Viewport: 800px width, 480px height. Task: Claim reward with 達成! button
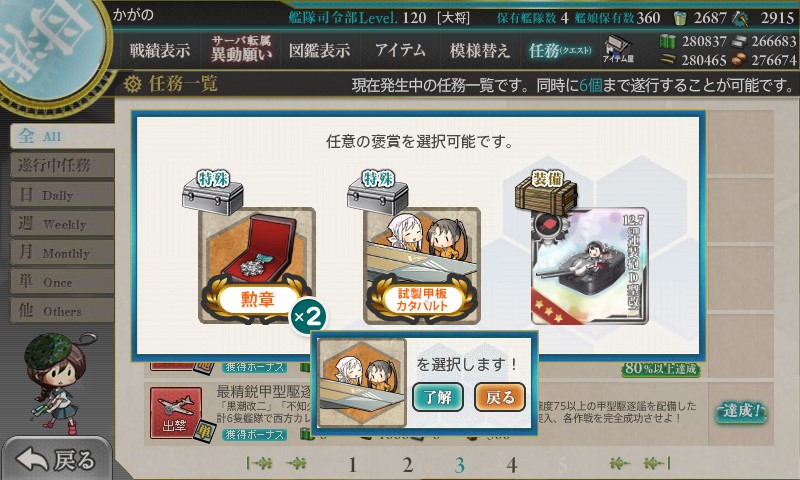tap(741, 411)
